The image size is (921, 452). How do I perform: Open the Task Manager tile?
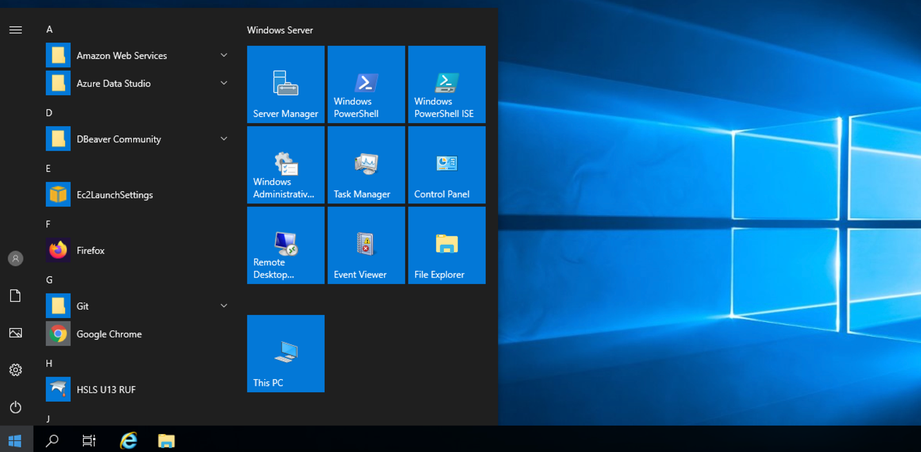pyautogui.click(x=366, y=165)
